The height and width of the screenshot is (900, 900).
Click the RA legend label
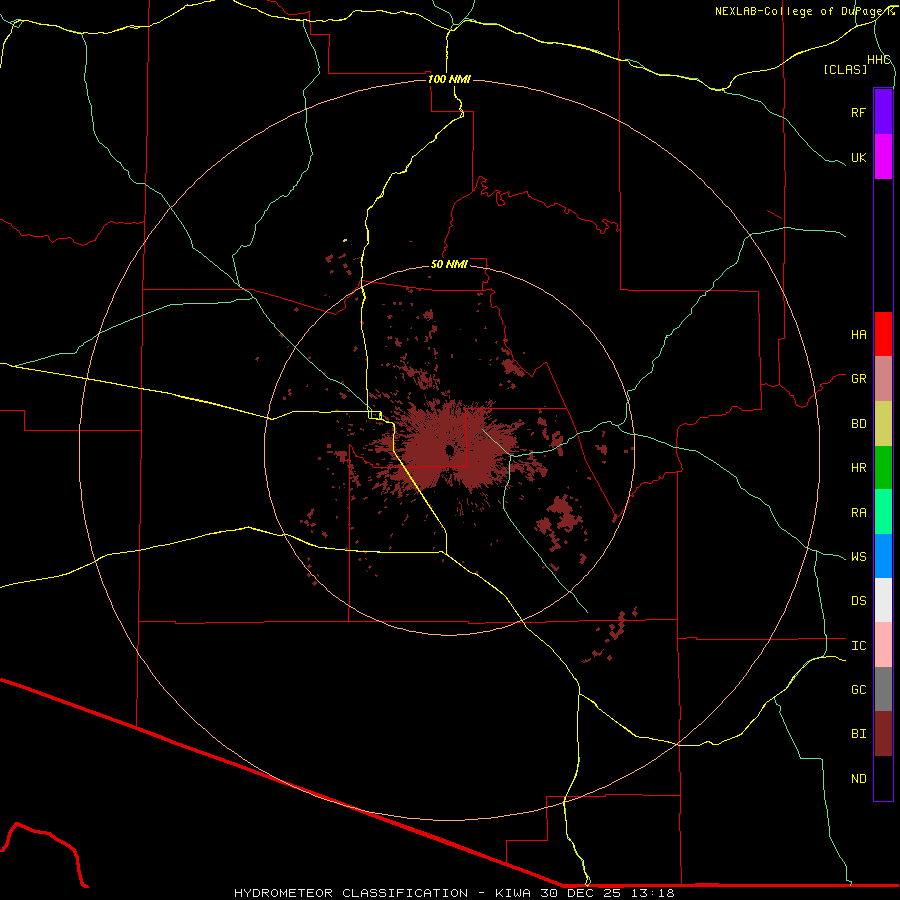(858, 513)
